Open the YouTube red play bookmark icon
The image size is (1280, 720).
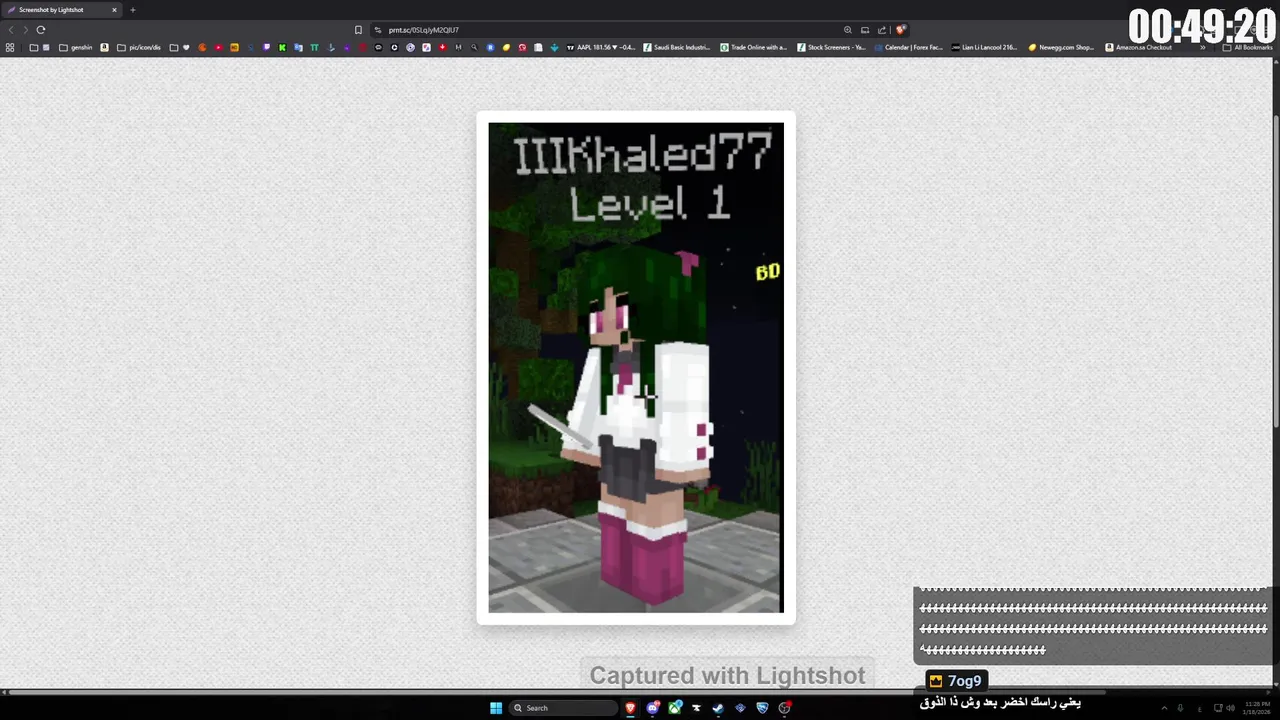tap(218, 47)
